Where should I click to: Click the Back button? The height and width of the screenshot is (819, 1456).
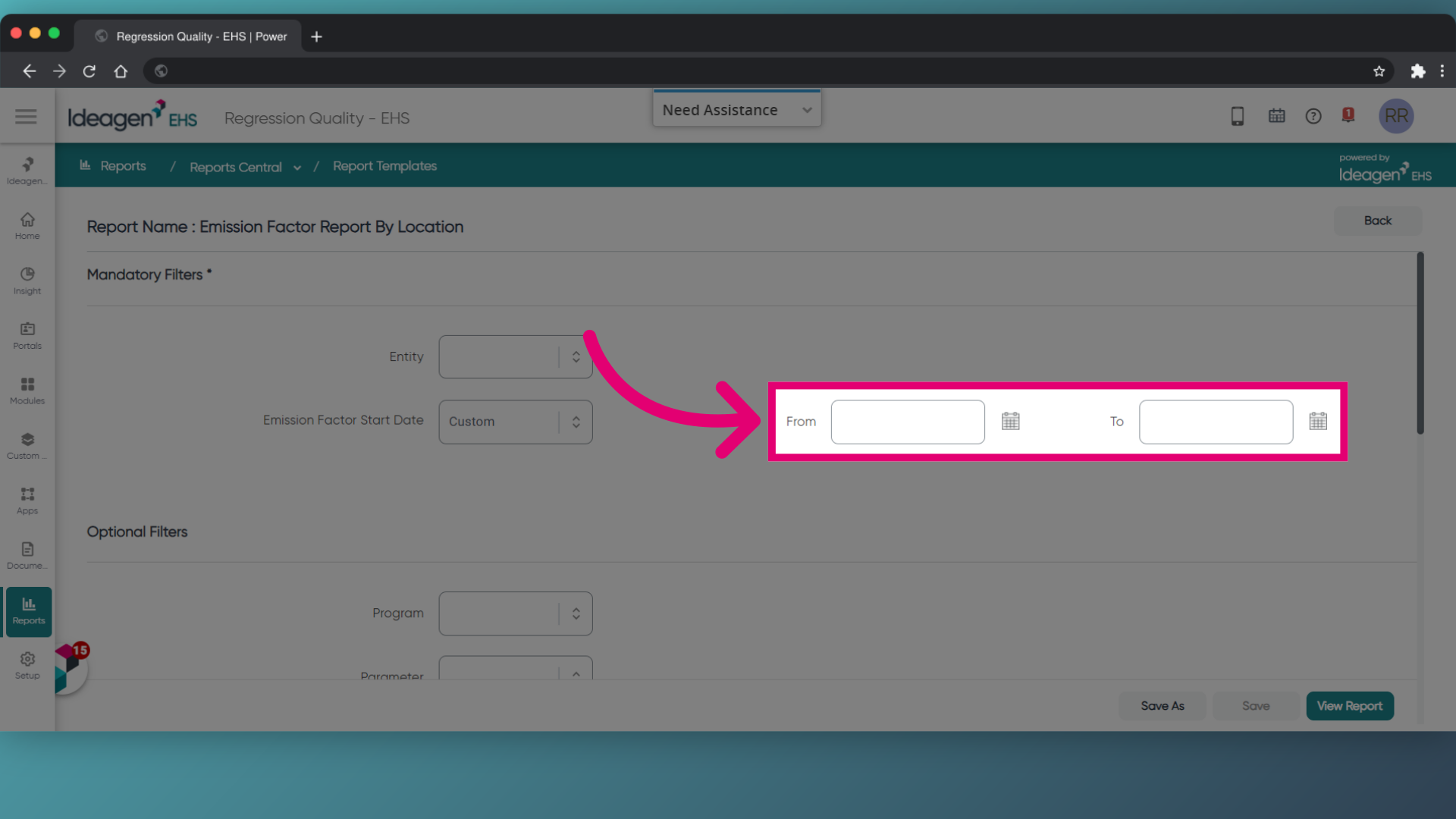pyautogui.click(x=1377, y=221)
